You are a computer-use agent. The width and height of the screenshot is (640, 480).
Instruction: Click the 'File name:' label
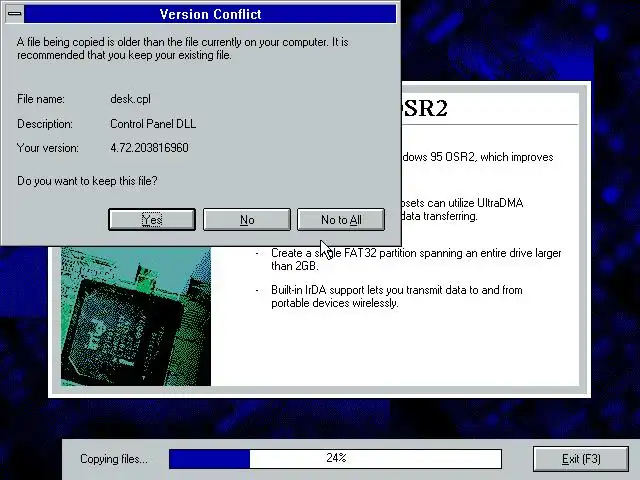click(41, 99)
